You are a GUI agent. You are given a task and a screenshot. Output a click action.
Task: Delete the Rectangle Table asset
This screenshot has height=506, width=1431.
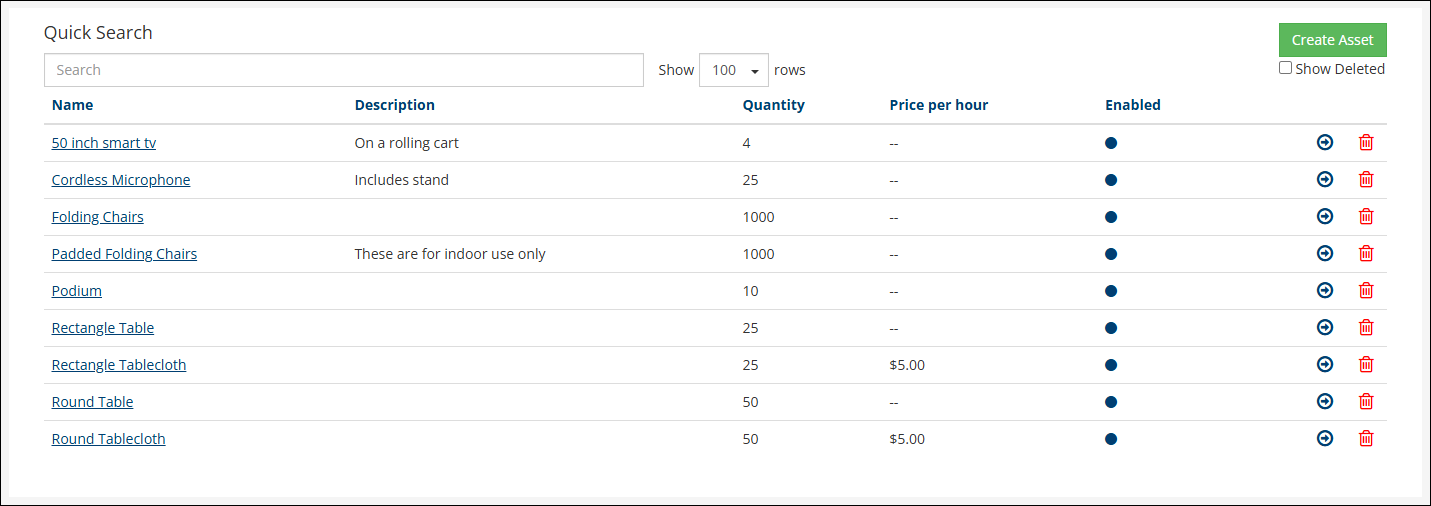(1366, 328)
